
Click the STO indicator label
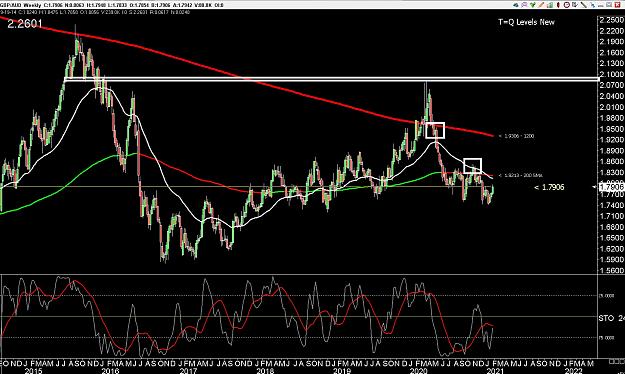click(606, 318)
